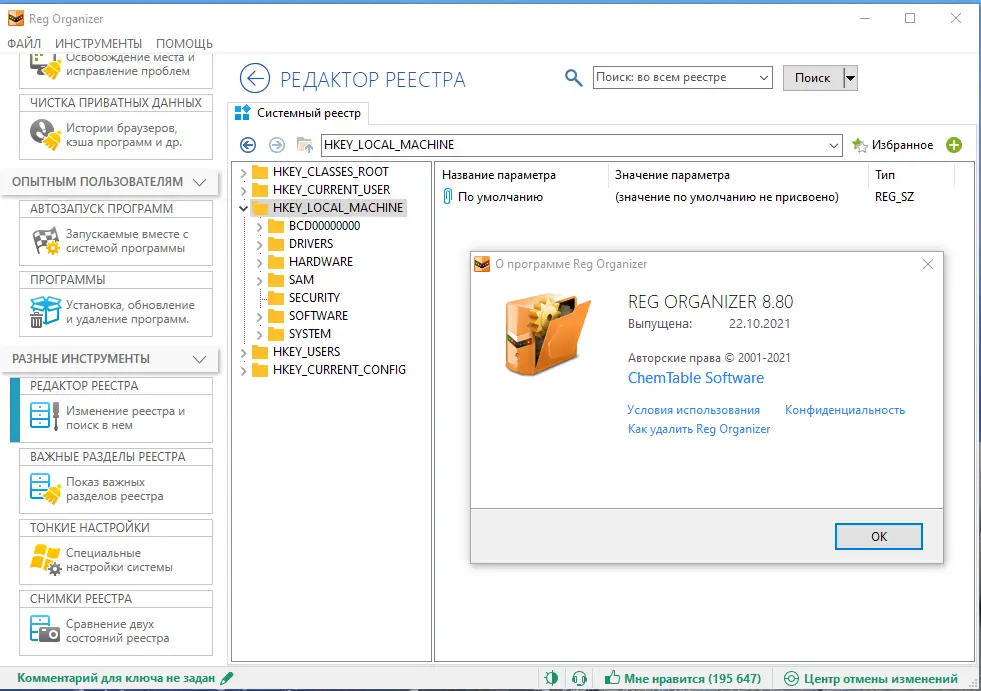Click the theme contrast icon in status bar
Viewport: 981px width, 691px height.
[551, 677]
